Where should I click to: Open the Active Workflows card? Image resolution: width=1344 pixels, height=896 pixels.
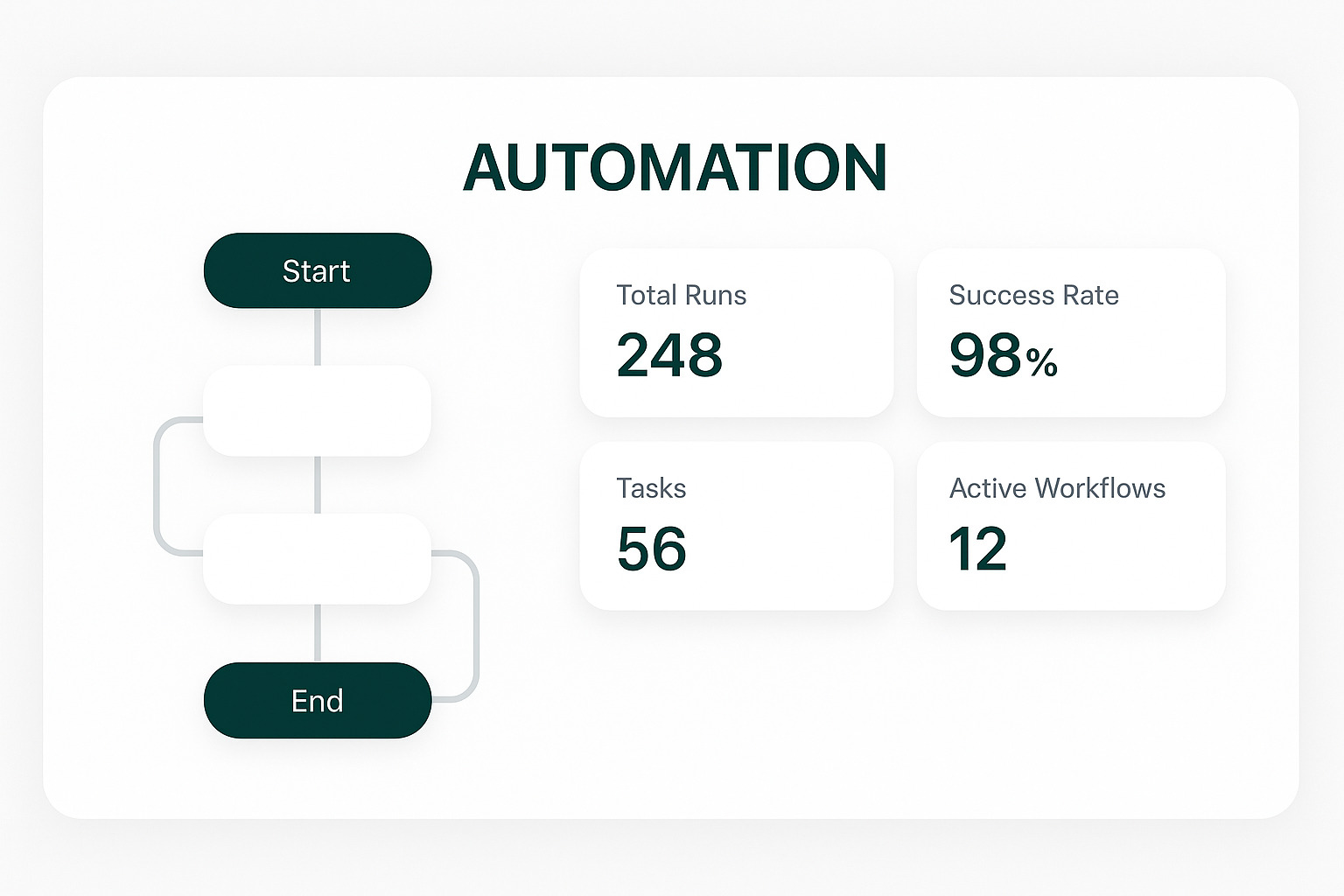1071,525
